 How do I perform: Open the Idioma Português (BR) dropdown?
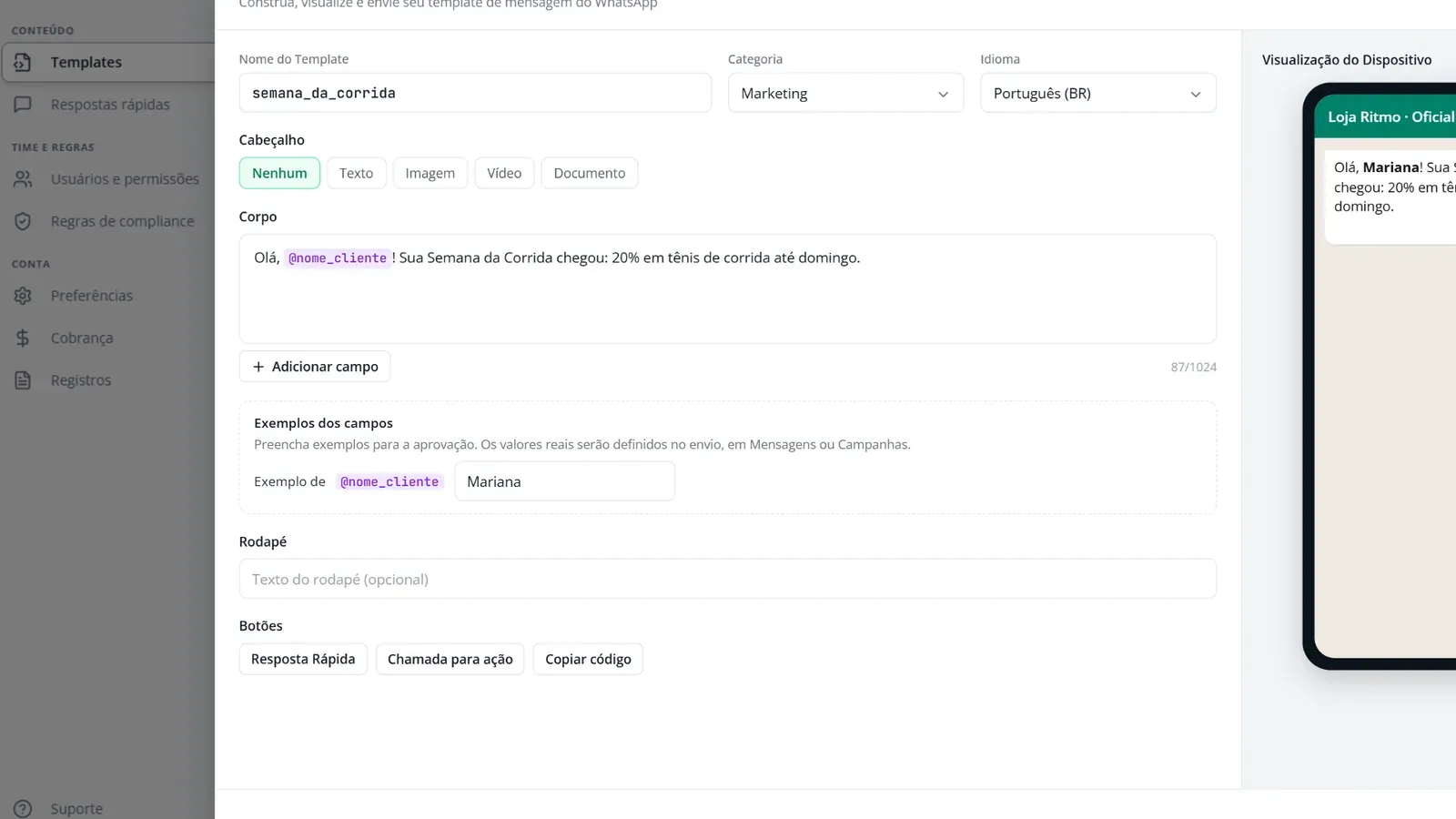pos(1098,93)
